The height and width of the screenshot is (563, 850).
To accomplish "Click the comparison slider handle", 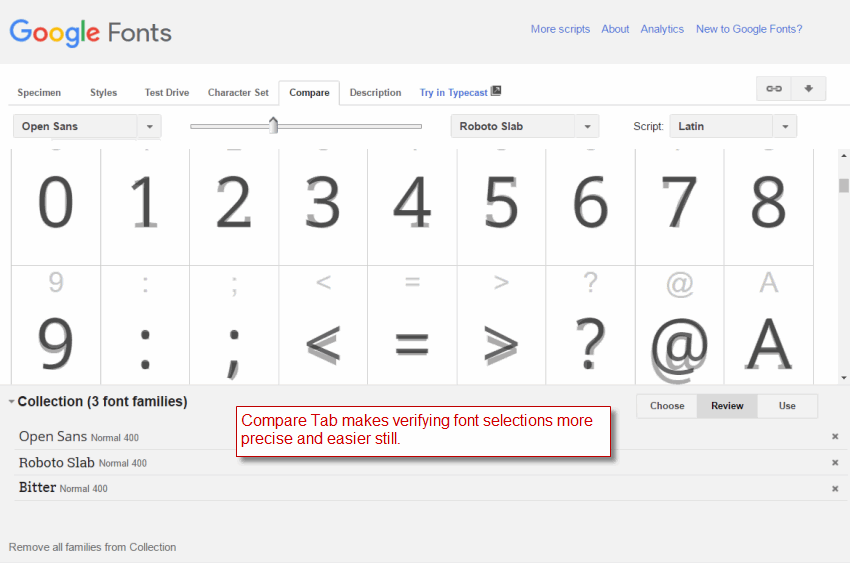I will tap(273, 125).
